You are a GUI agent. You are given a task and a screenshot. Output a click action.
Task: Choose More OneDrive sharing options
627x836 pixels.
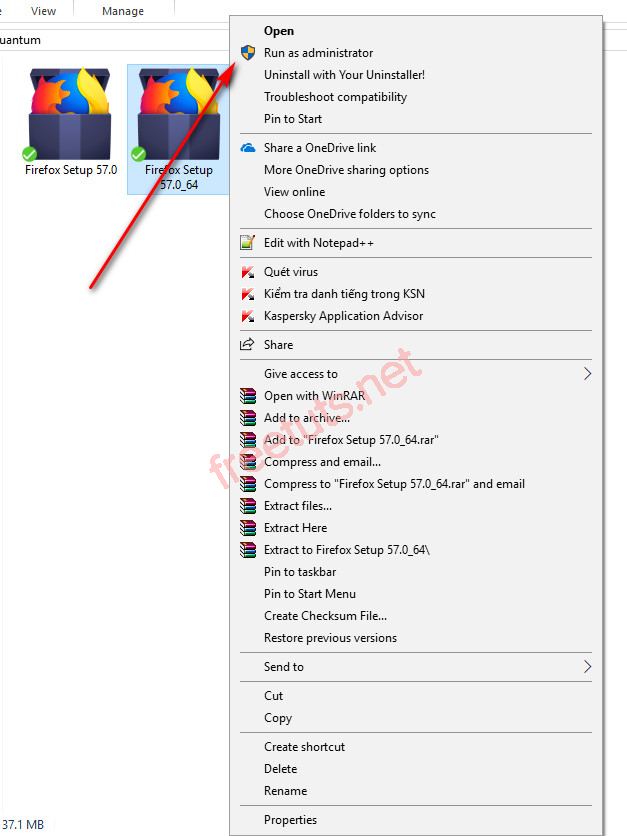tap(416, 170)
